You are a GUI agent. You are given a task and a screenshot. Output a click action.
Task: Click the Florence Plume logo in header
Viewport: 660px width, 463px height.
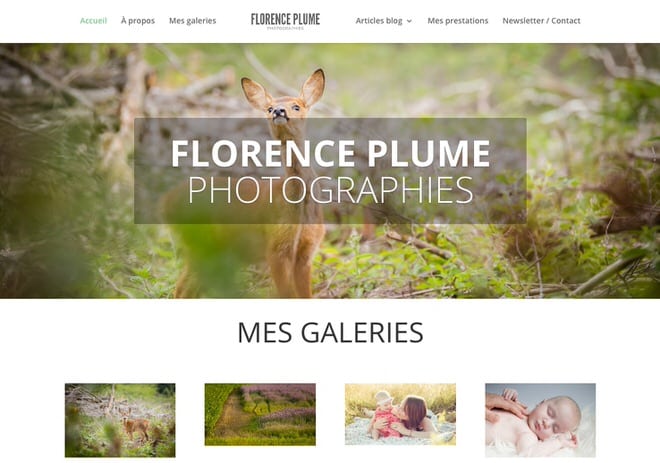click(x=285, y=21)
